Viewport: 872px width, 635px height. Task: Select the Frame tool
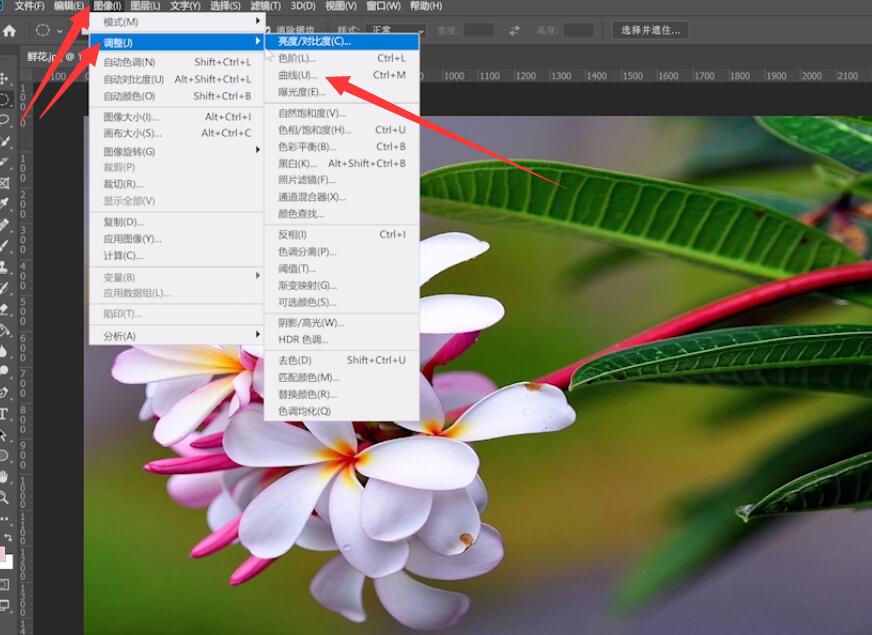4,183
